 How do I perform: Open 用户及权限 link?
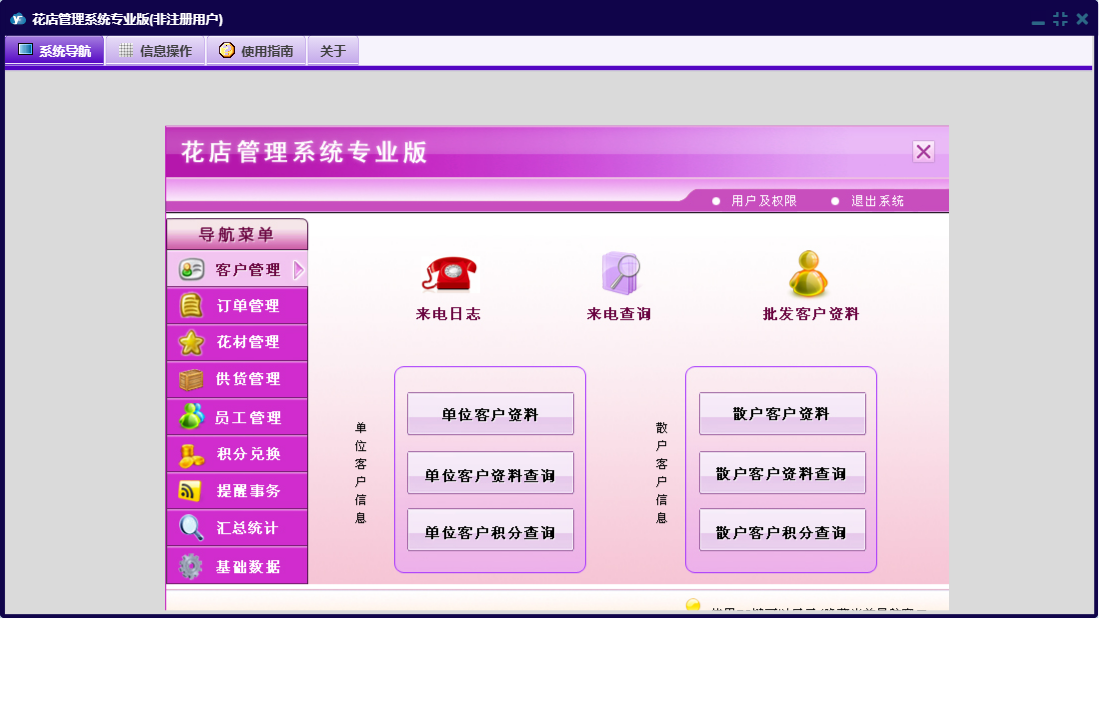pos(763,201)
